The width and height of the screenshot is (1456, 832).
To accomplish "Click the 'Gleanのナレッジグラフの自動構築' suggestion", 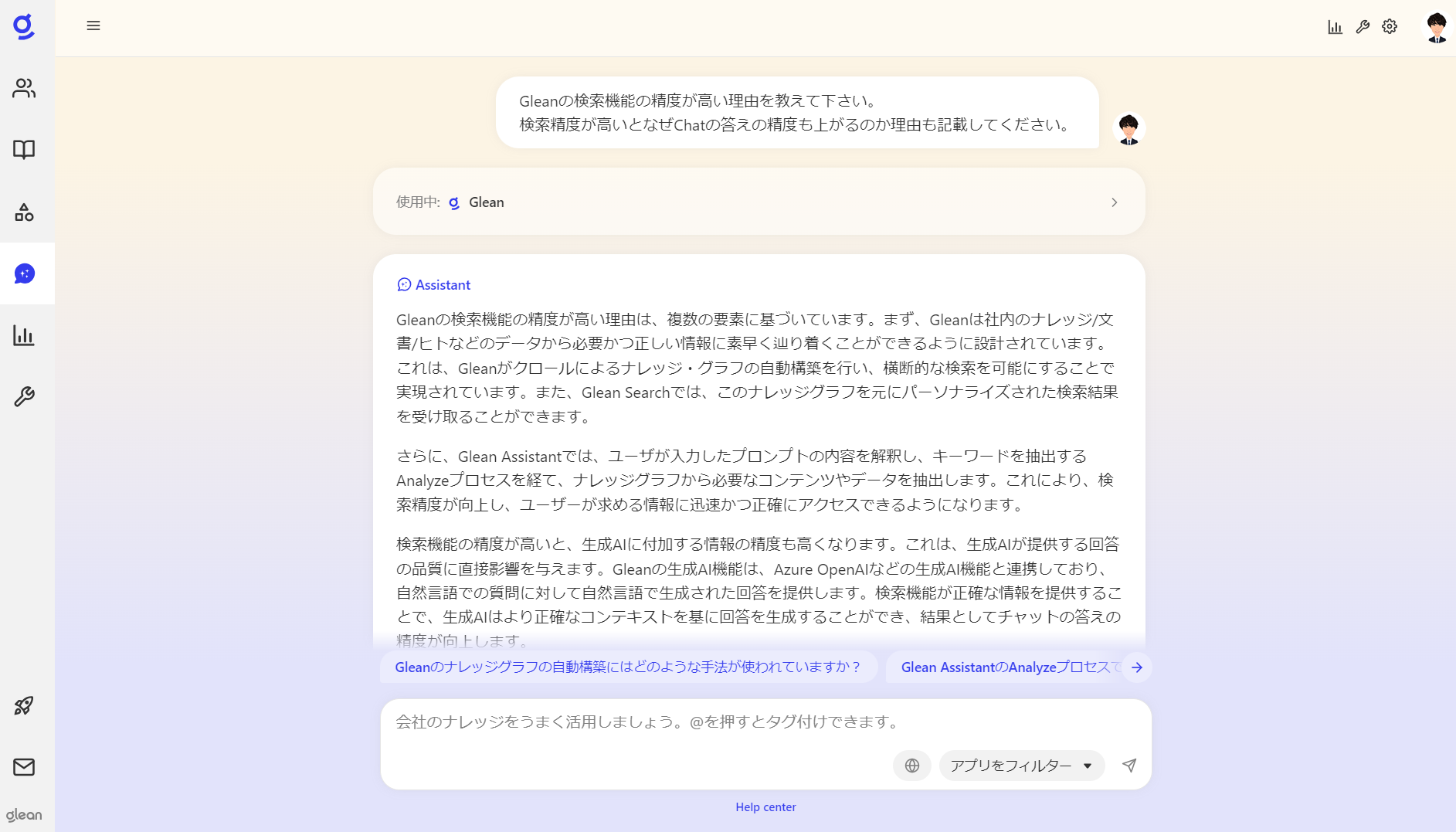I will coord(628,667).
